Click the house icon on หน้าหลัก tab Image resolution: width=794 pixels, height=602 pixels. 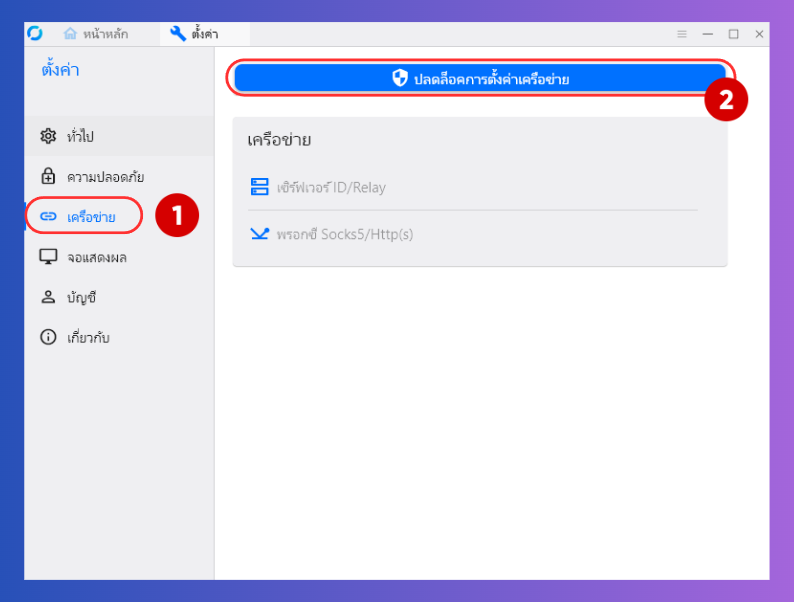70,34
